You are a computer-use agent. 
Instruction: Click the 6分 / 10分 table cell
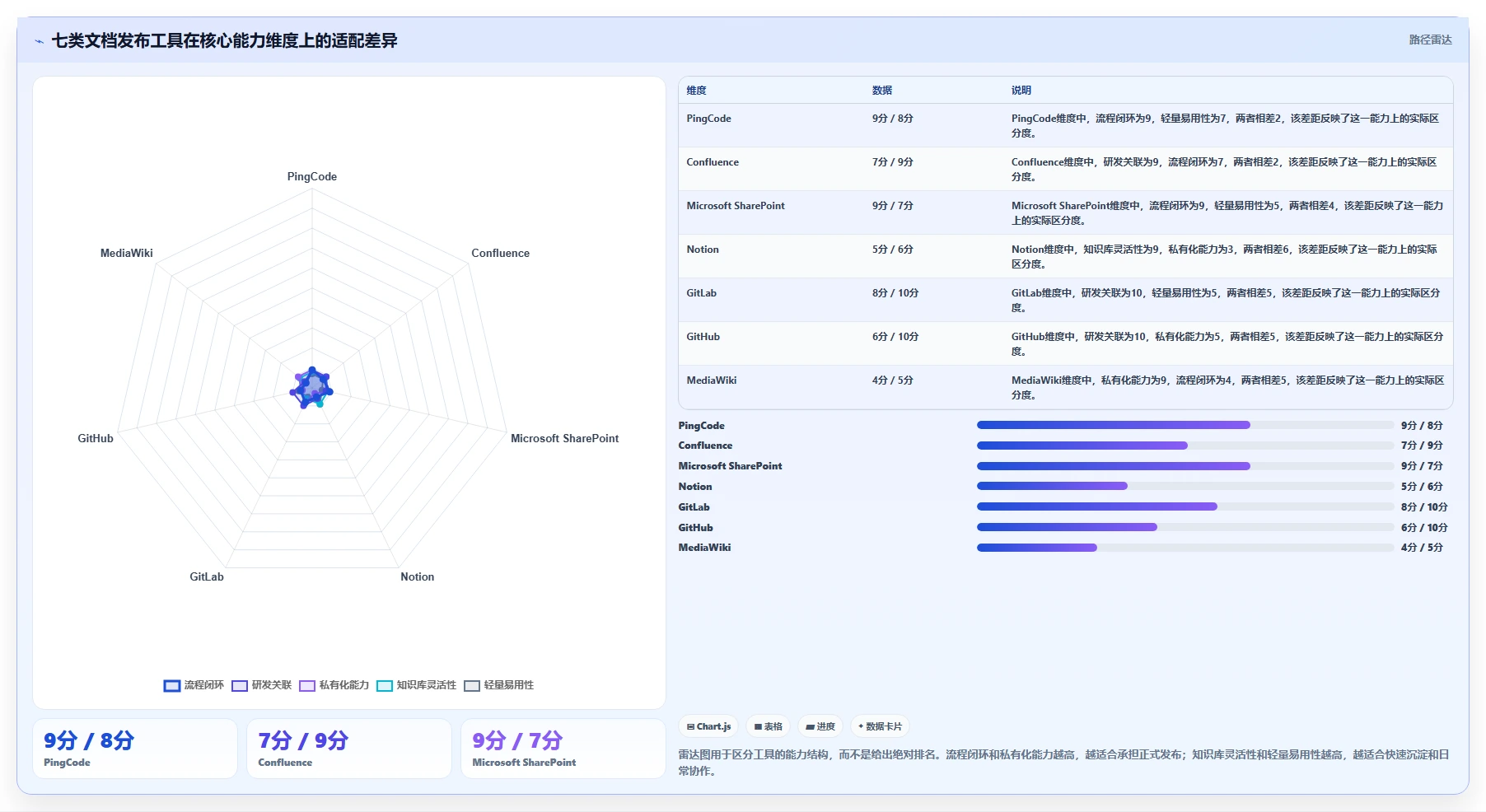point(895,337)
